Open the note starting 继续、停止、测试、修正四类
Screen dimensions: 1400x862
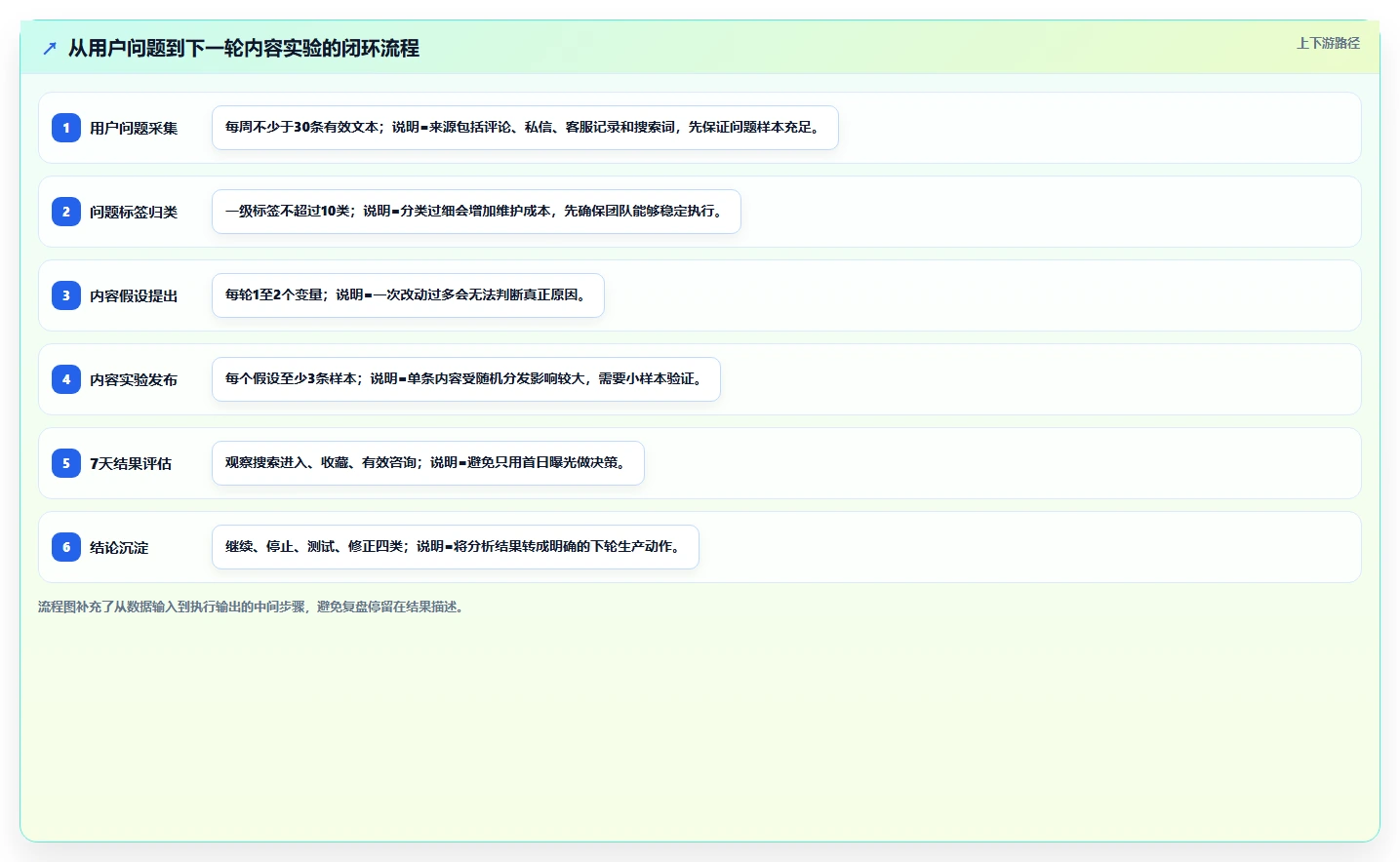click(456, 547)
